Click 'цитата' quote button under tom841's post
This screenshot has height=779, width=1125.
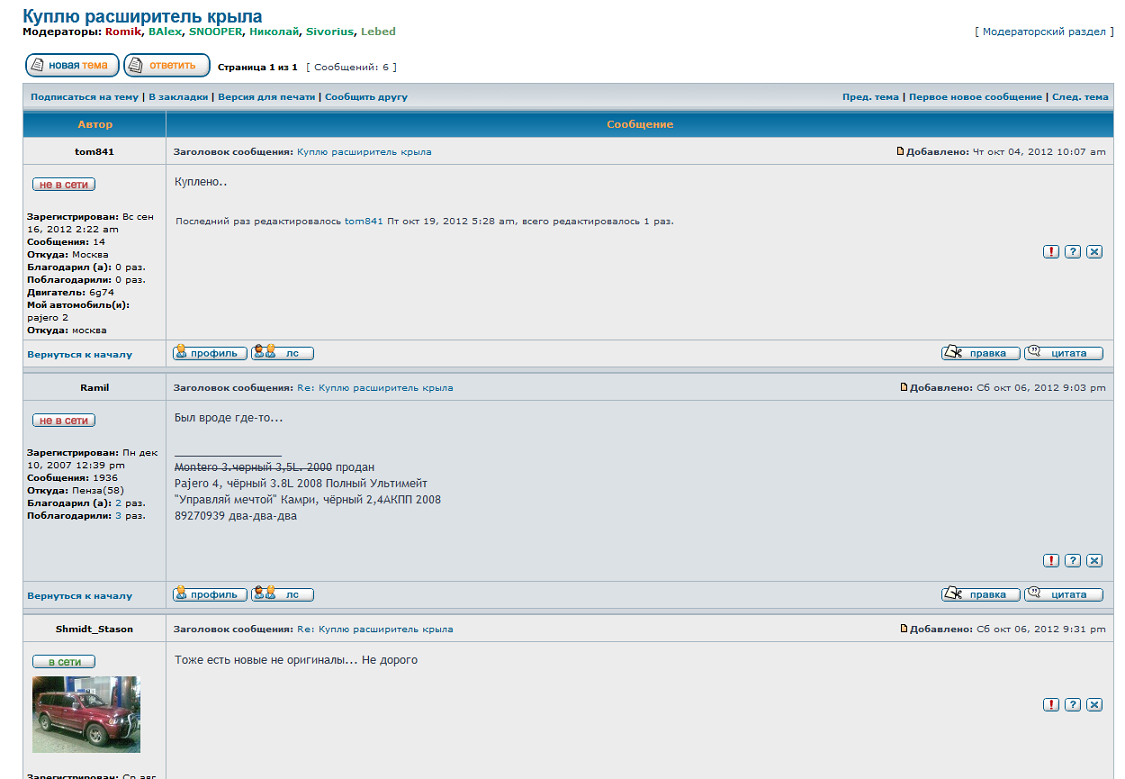point(1063,353)
